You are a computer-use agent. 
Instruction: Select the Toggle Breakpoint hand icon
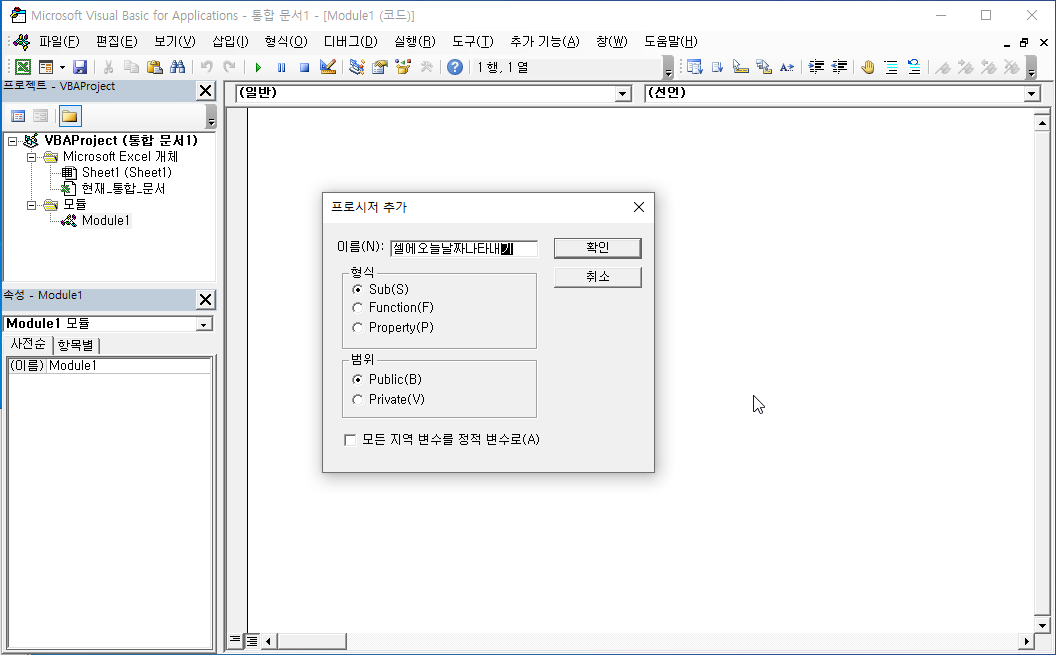(869, 66)
